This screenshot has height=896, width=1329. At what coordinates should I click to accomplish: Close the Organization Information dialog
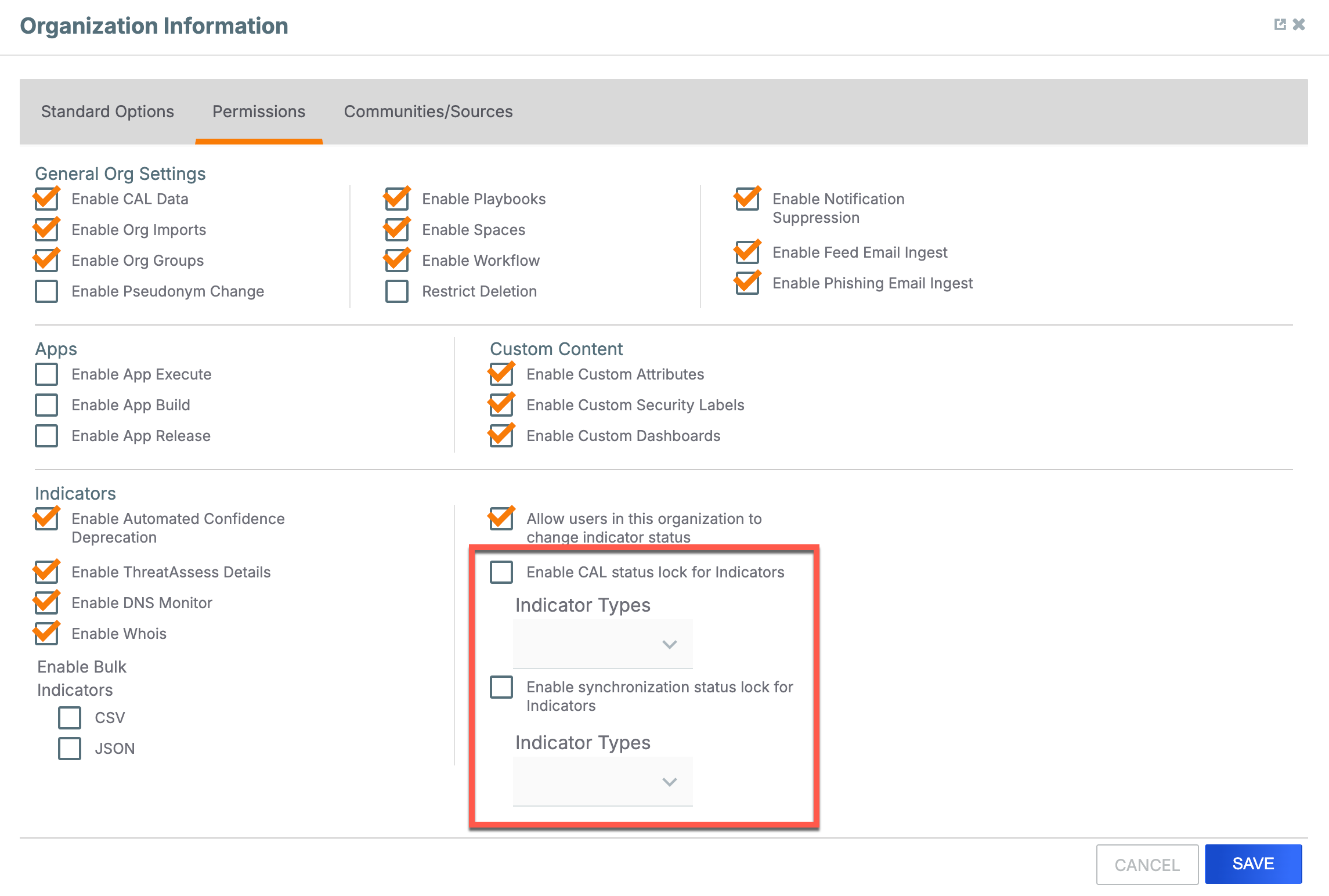coord(1298,24)
